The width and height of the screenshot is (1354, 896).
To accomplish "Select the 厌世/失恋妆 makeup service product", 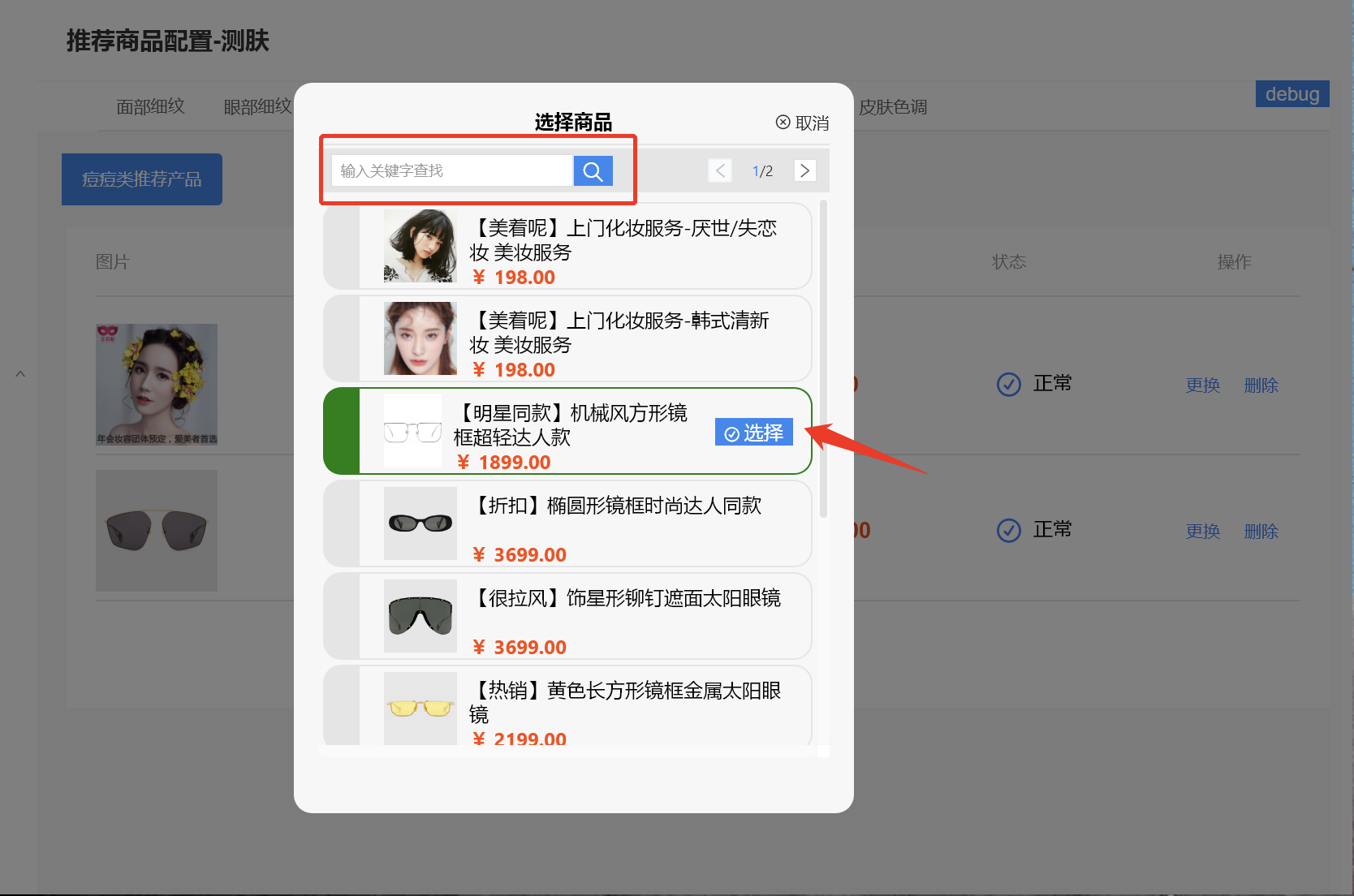I will pyautogui.click(x=567, y=246).
